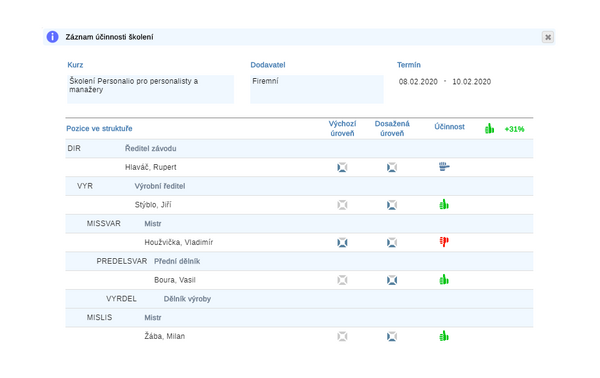Click the end date 10.02.2020
This screenshot has height=378, width=600.
point(471,81)
